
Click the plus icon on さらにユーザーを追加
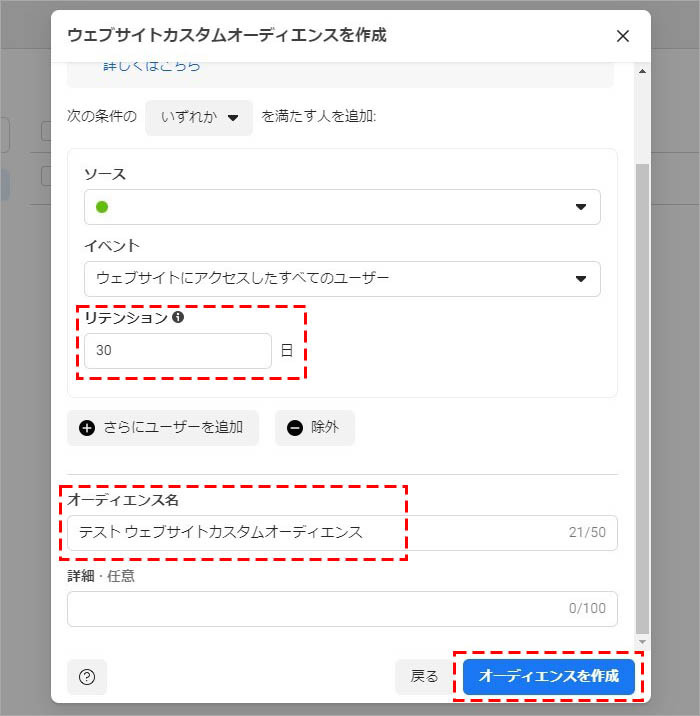click(87, 428)
